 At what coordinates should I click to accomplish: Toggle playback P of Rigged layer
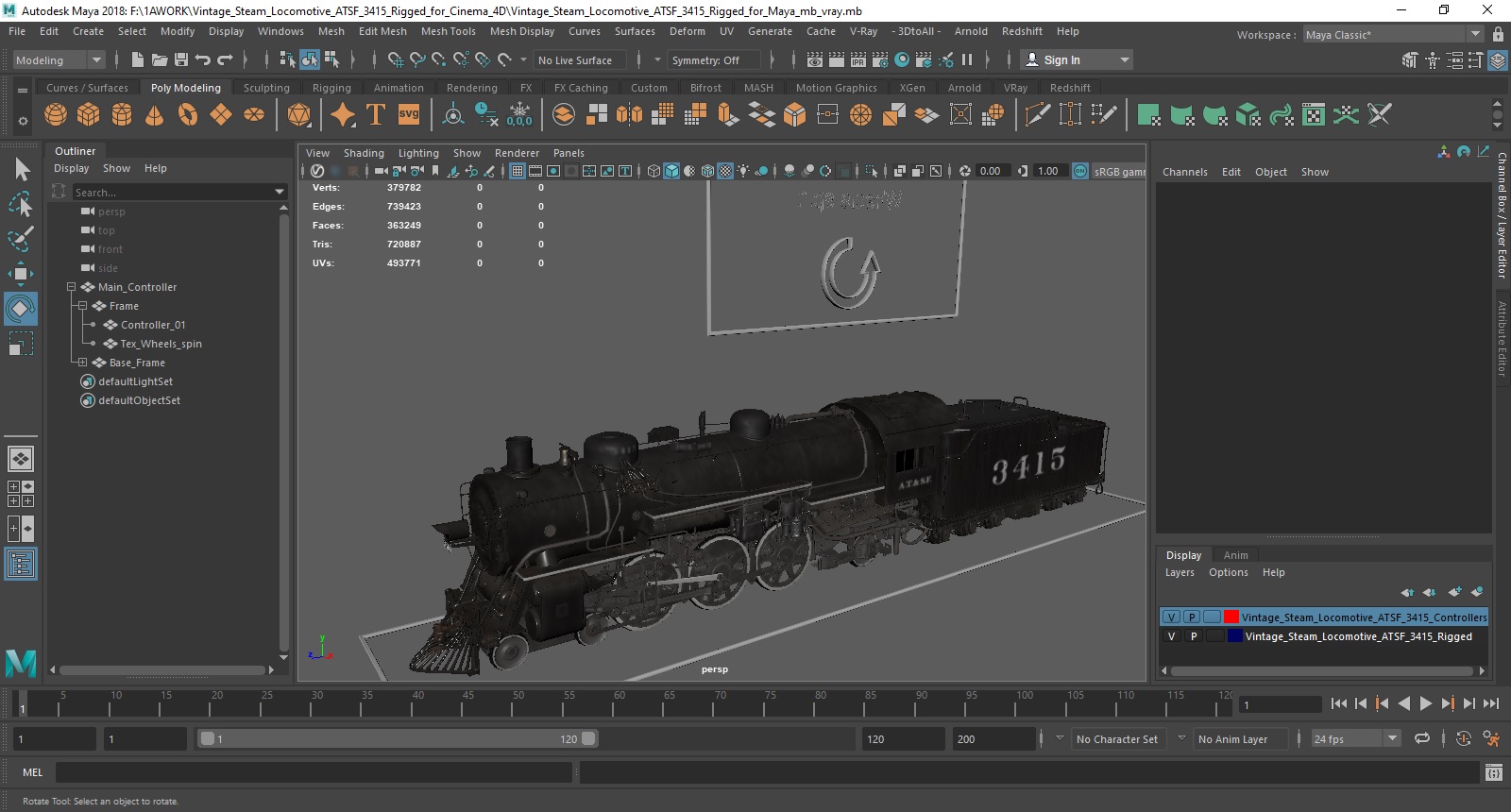[x=1193, y=636]
